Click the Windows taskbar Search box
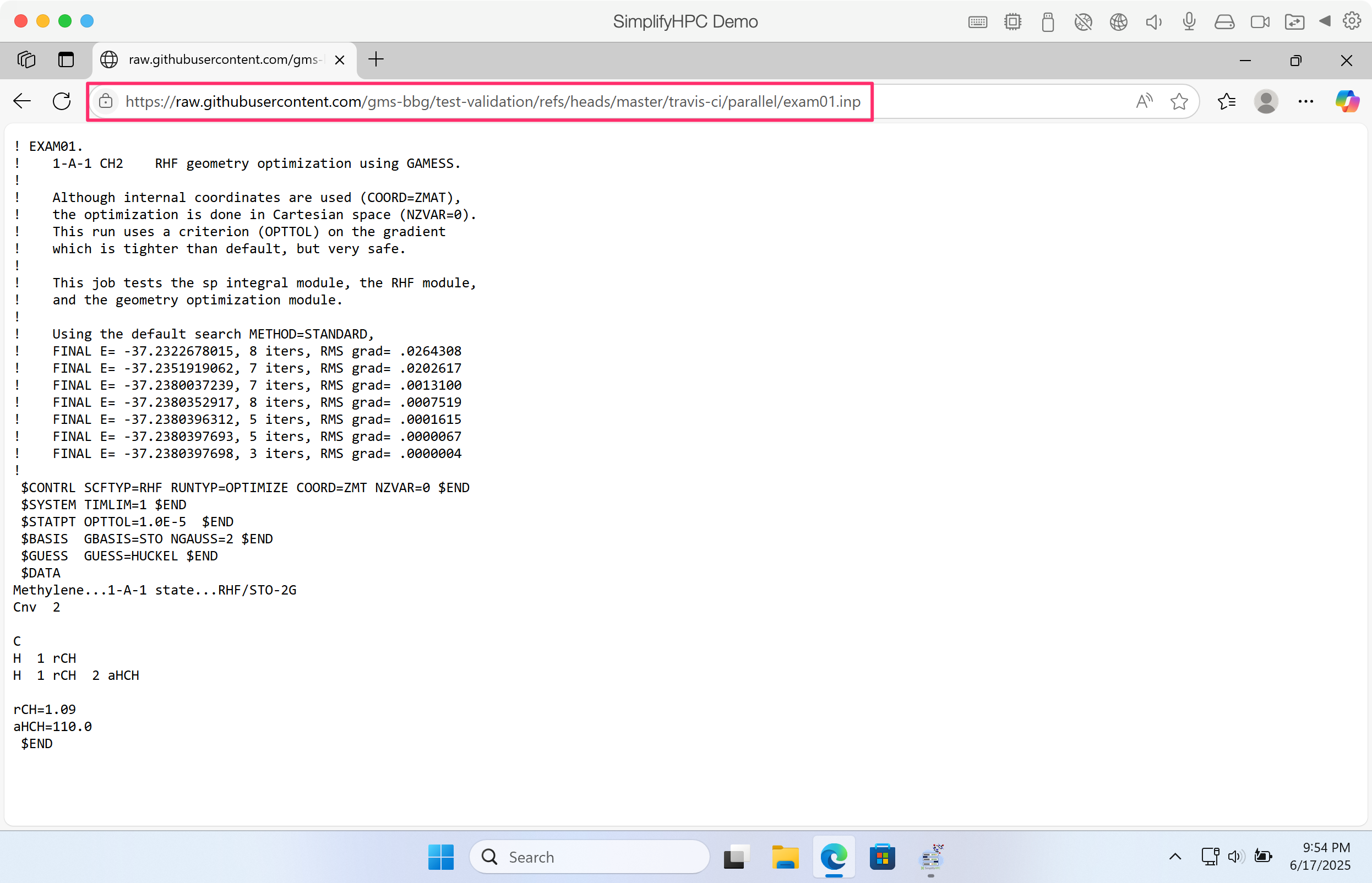The width and height of the screenshot is (1372, 883). point(590,857)
